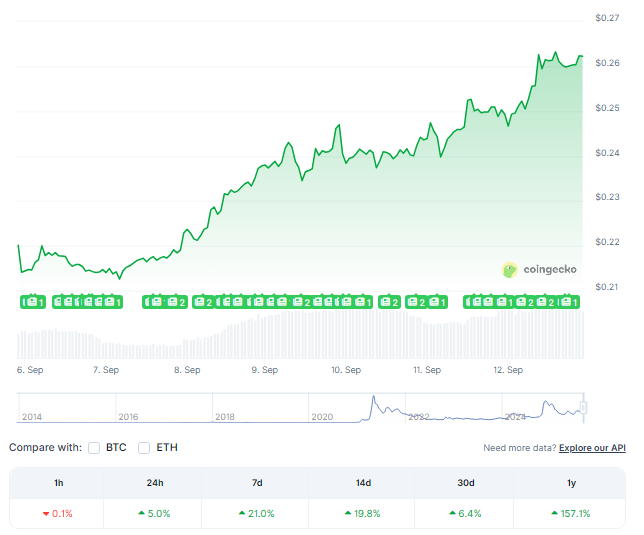Click the rightmost news marker under the chart
This screenshot has height=535, width=644.
[x=571, y=301]
